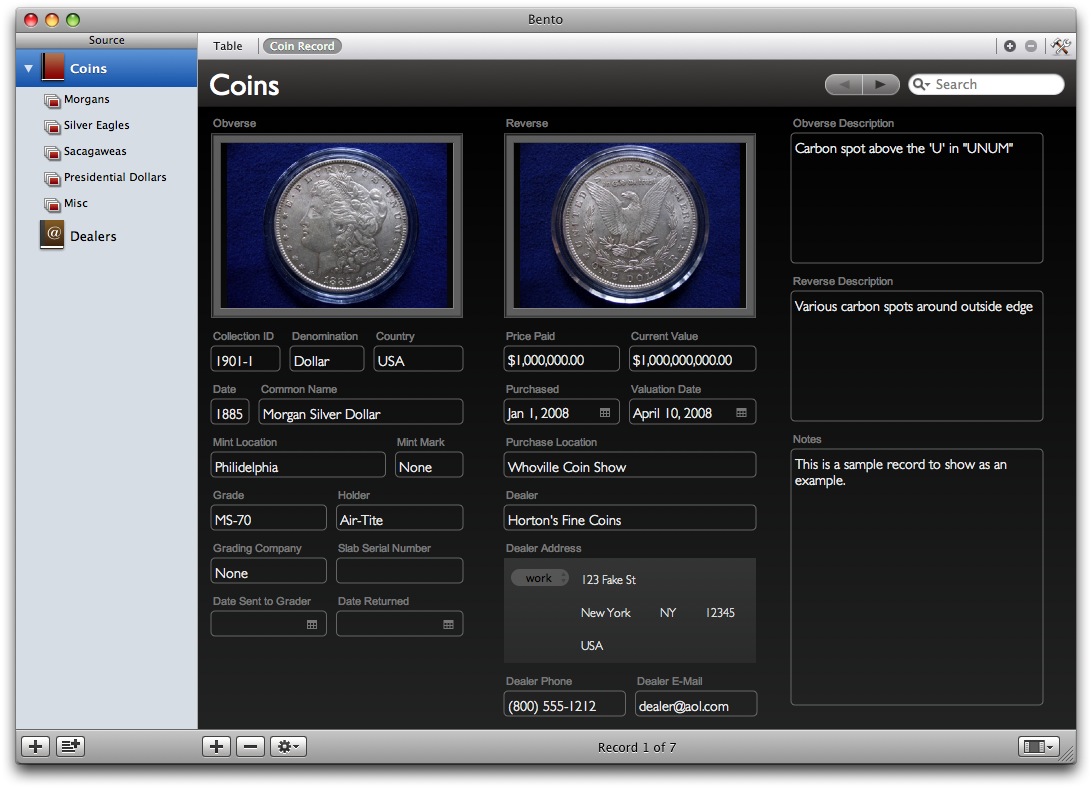
Task: Click the empty Slab Serial Number field
Action: [400, 571]
